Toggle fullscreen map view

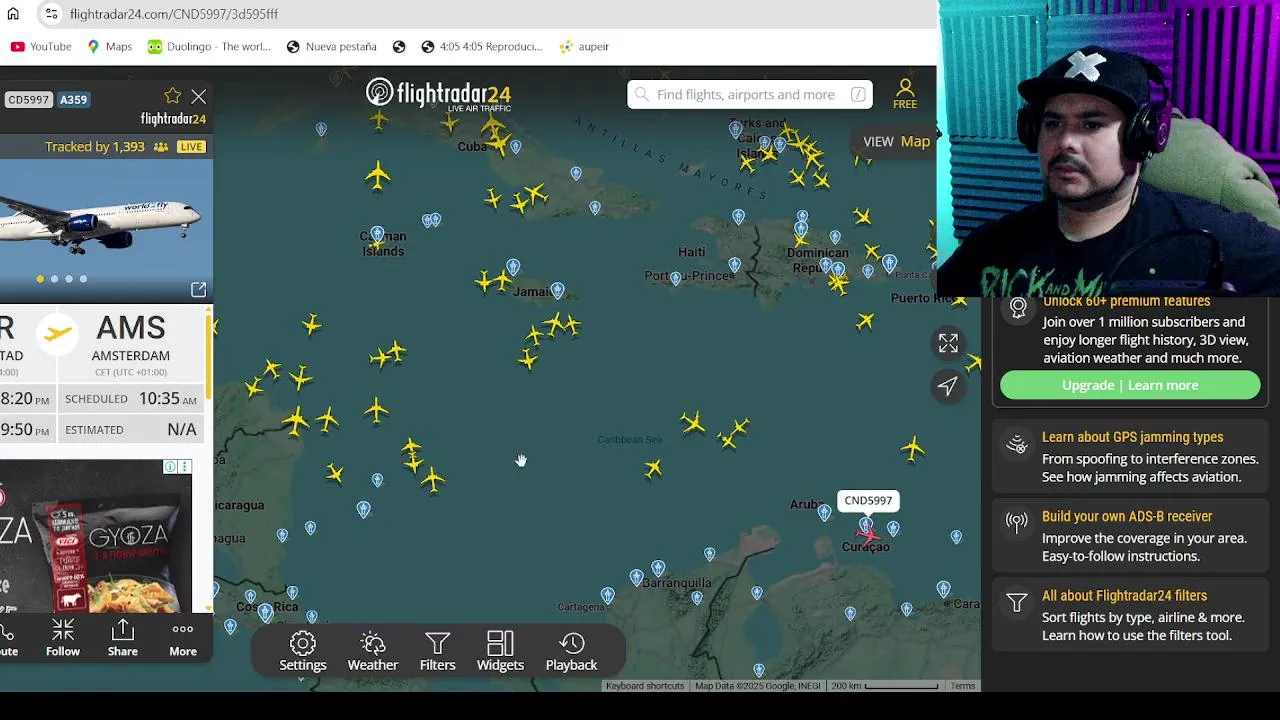(x=948, y=343)
